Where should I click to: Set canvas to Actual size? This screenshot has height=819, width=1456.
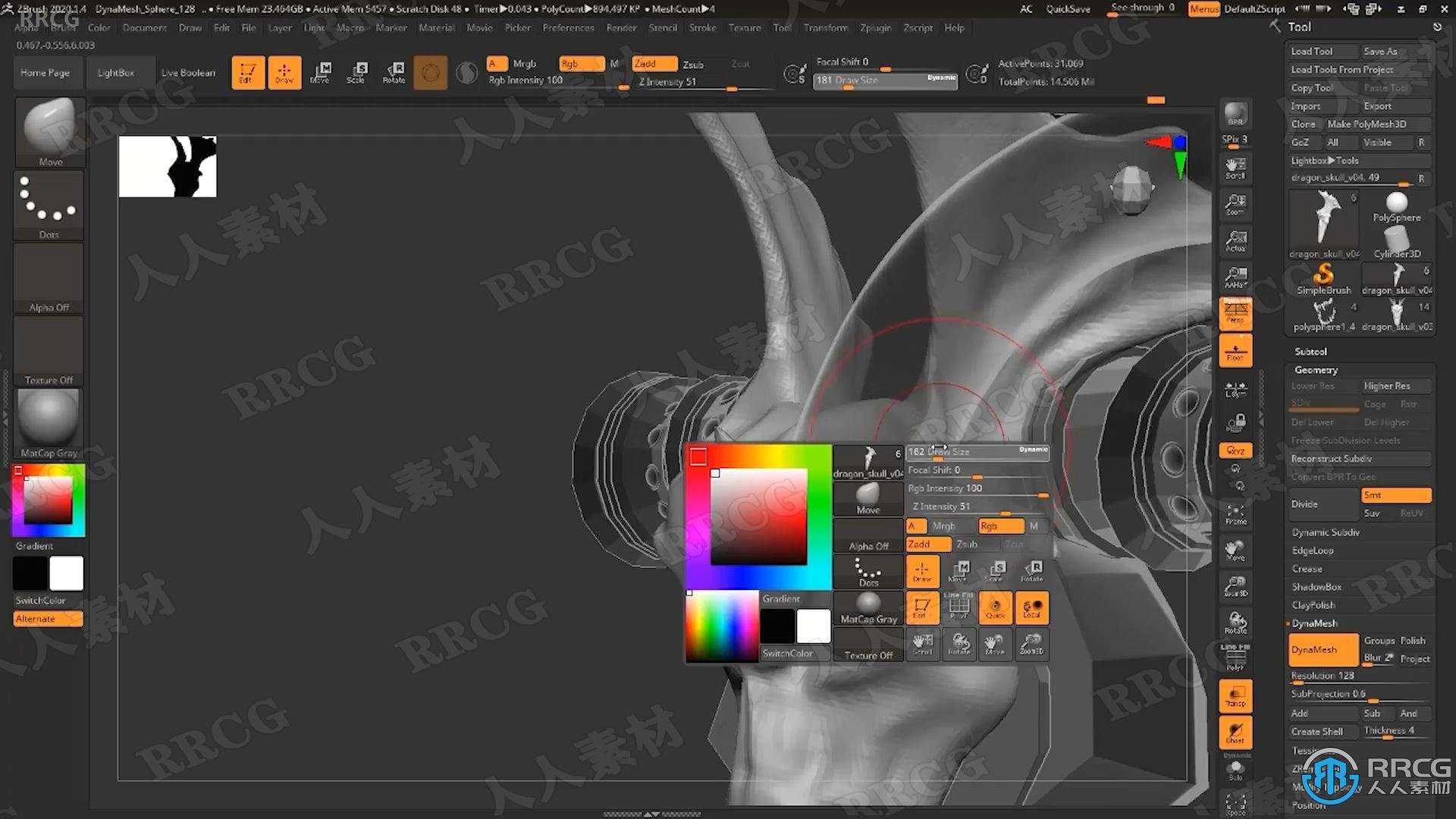pyautogui.click(x=1235, y=240)
